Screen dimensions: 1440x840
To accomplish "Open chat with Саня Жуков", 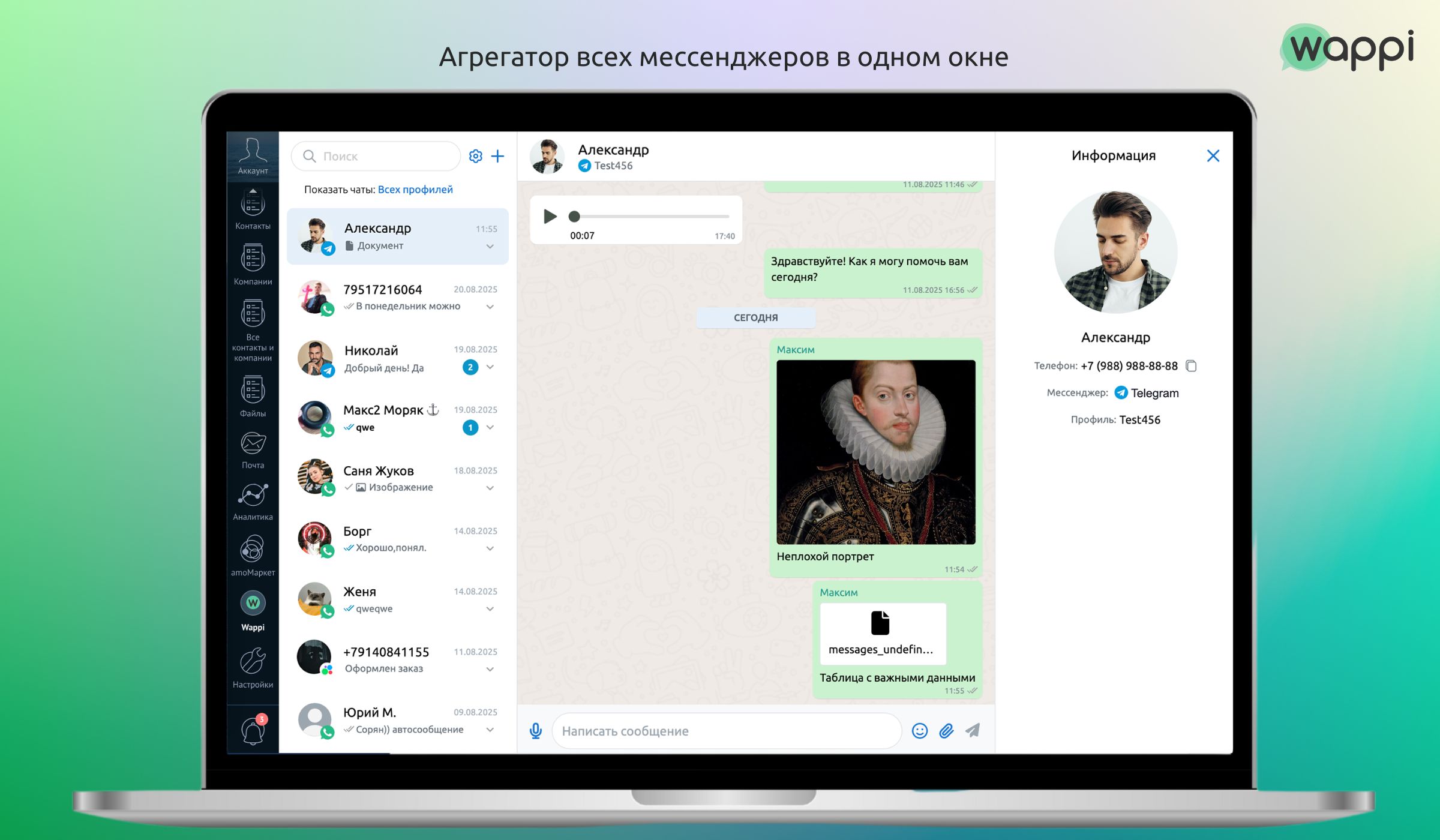I will pyautogui.click(x=398, y=478).
